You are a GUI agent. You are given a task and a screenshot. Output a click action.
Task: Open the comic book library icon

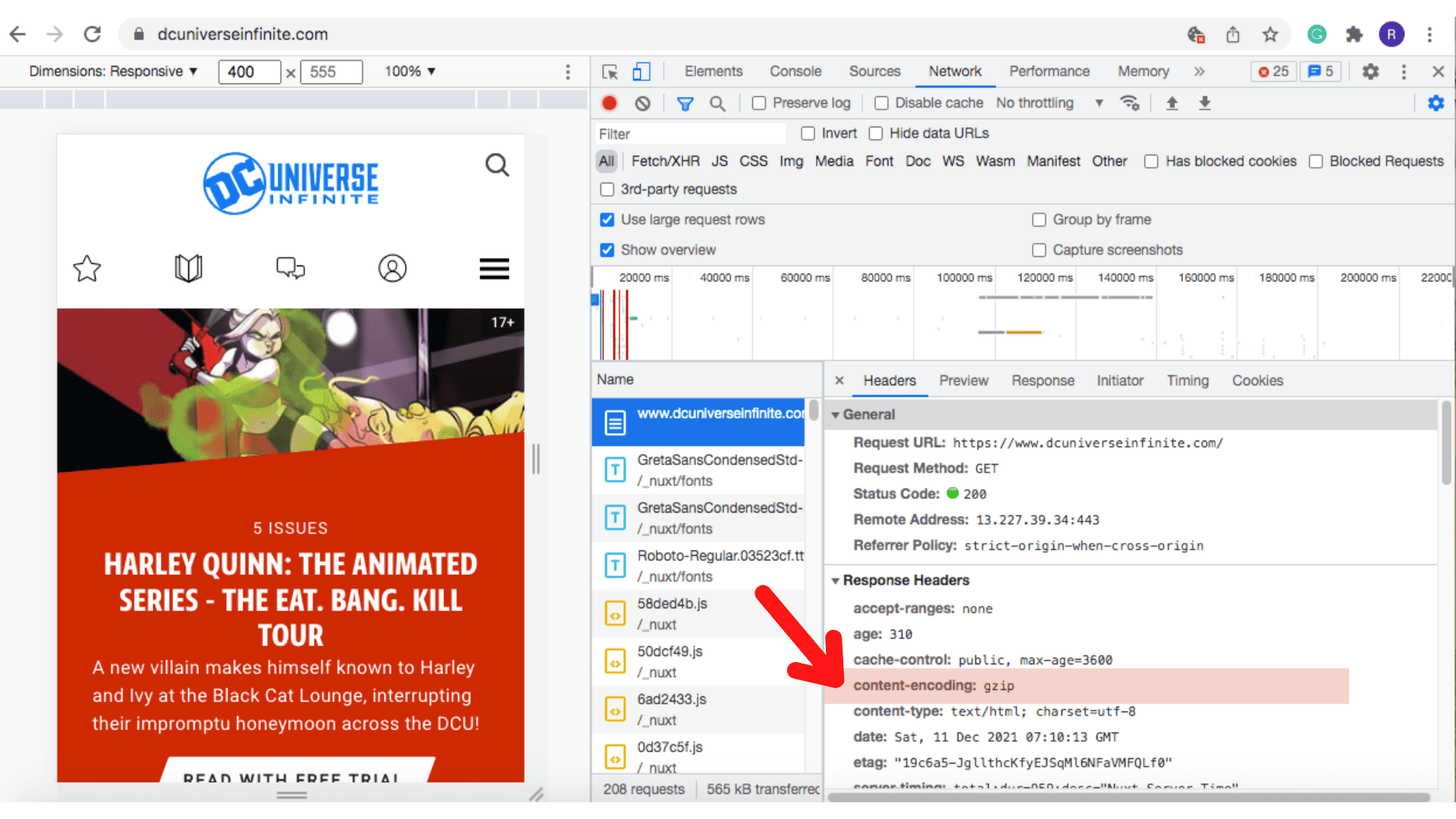point(189,268)
